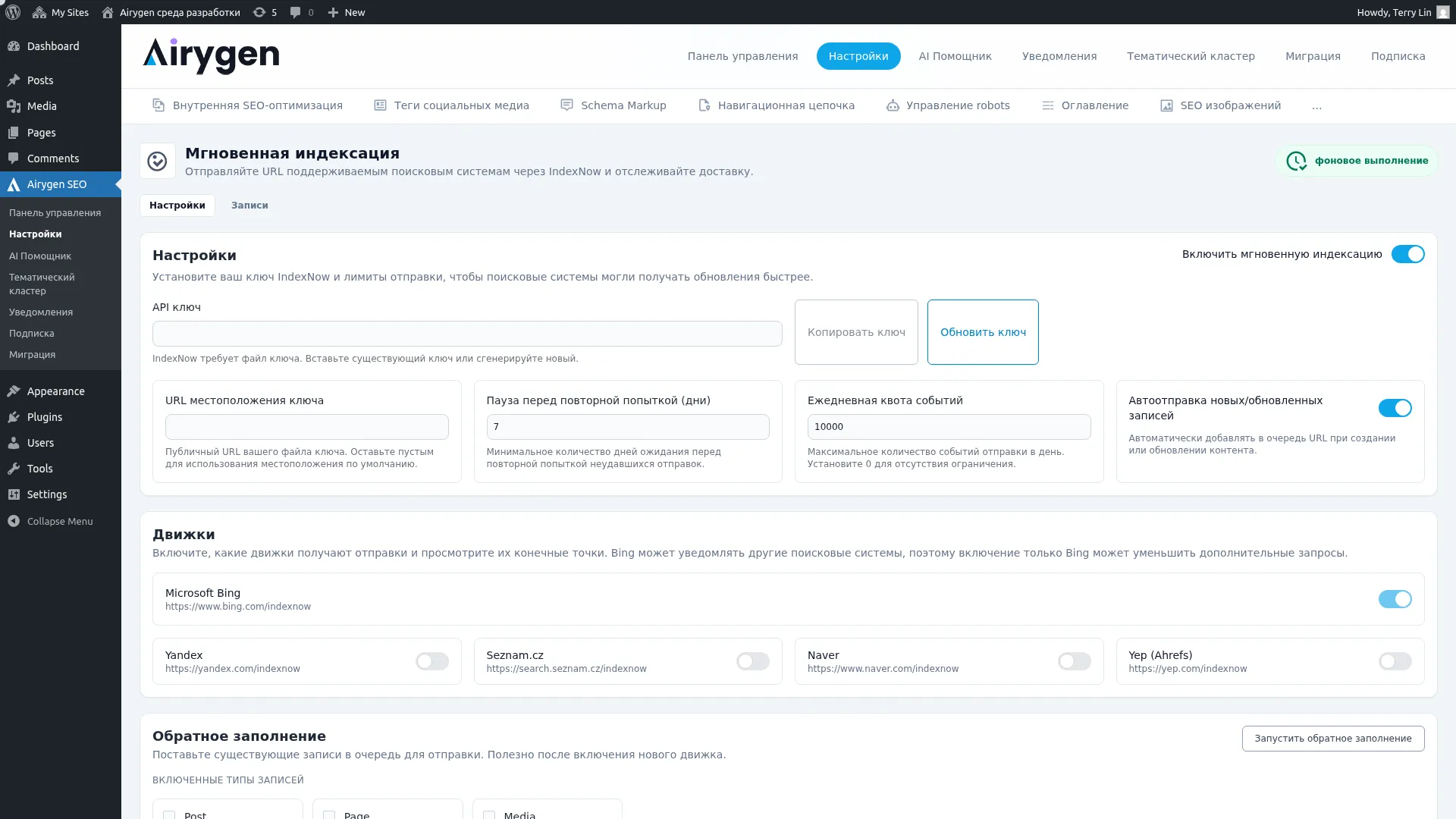Screen dimensions: 1456x819
Task: Enable the Seznam.cz engine switch
Action: pos(753,661)
